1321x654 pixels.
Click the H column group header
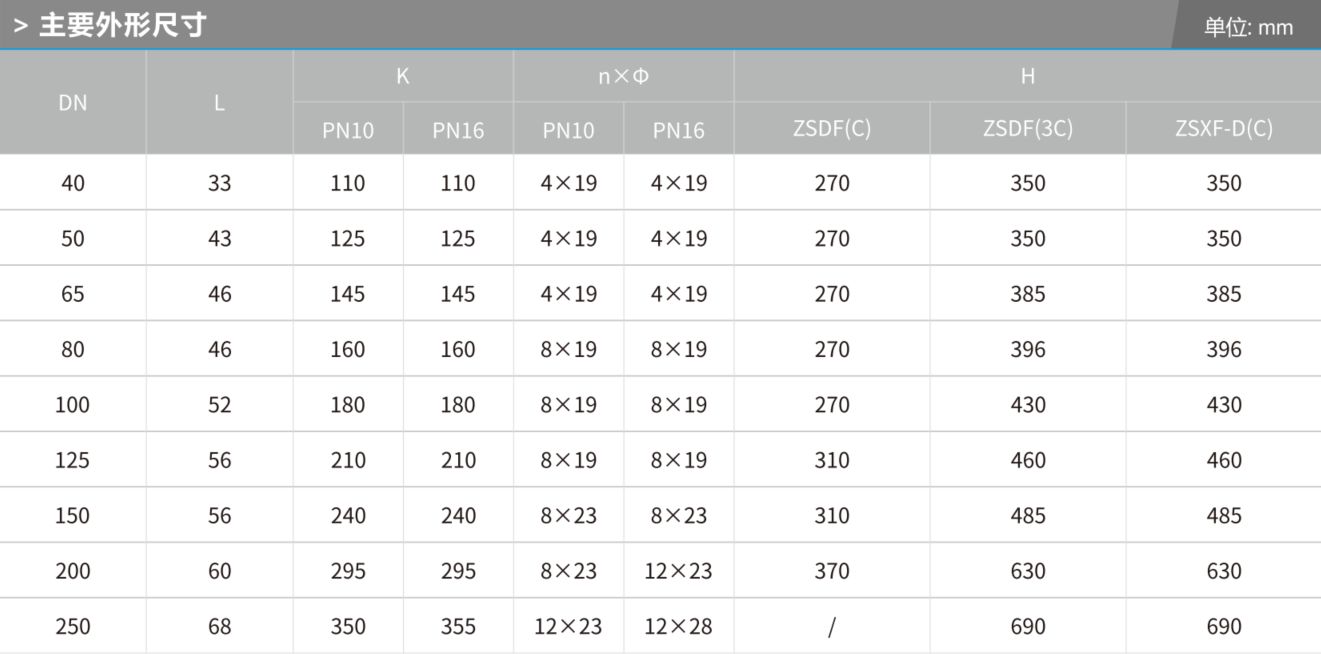(x=1027, y=76)
